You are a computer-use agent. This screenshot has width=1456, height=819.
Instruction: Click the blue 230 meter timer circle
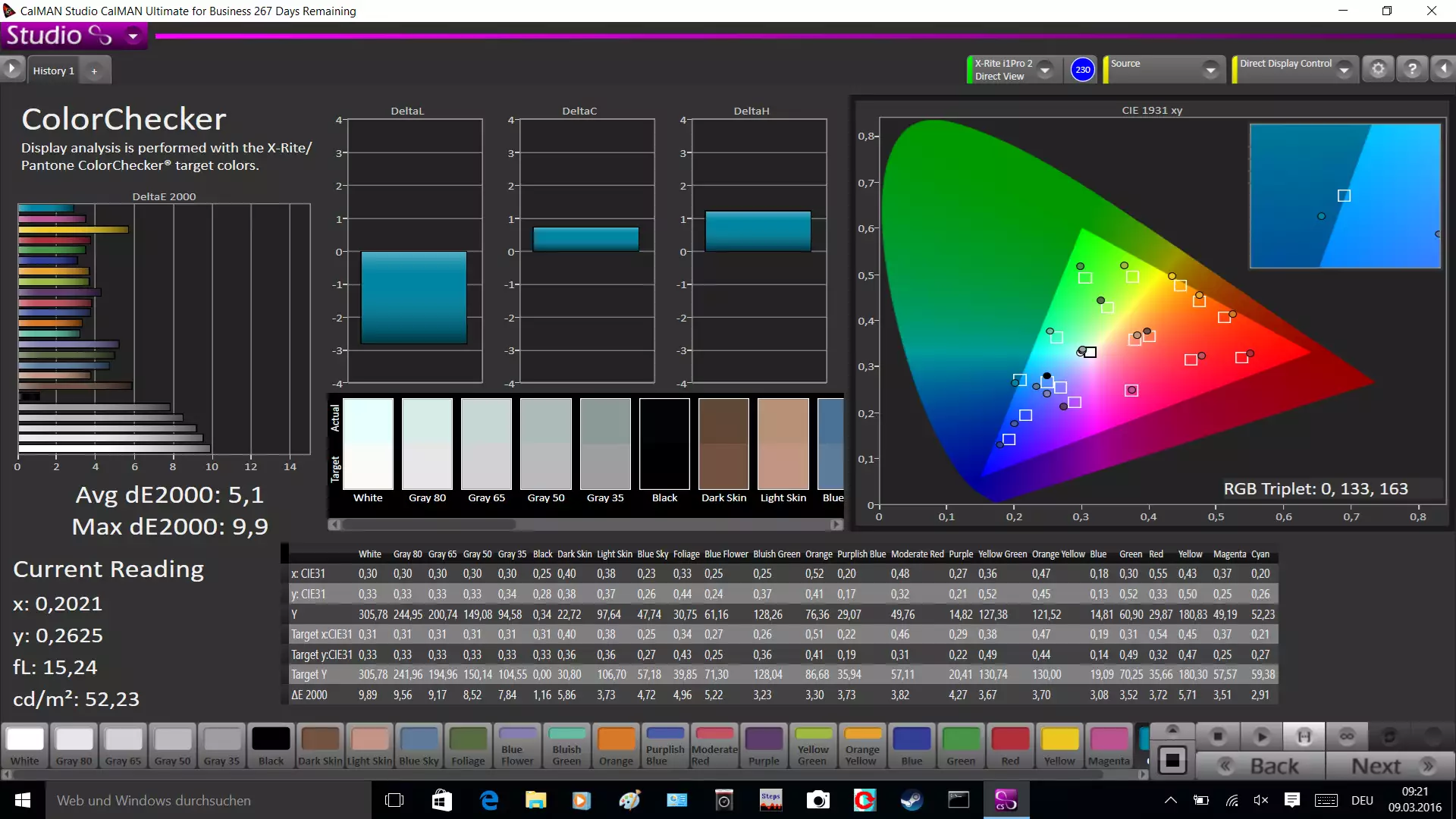tap(1082, 70)
